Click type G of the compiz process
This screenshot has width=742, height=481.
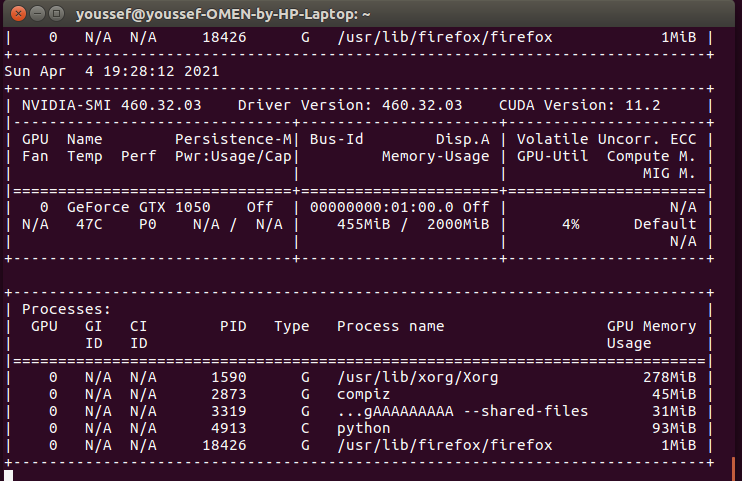[305, 394]
